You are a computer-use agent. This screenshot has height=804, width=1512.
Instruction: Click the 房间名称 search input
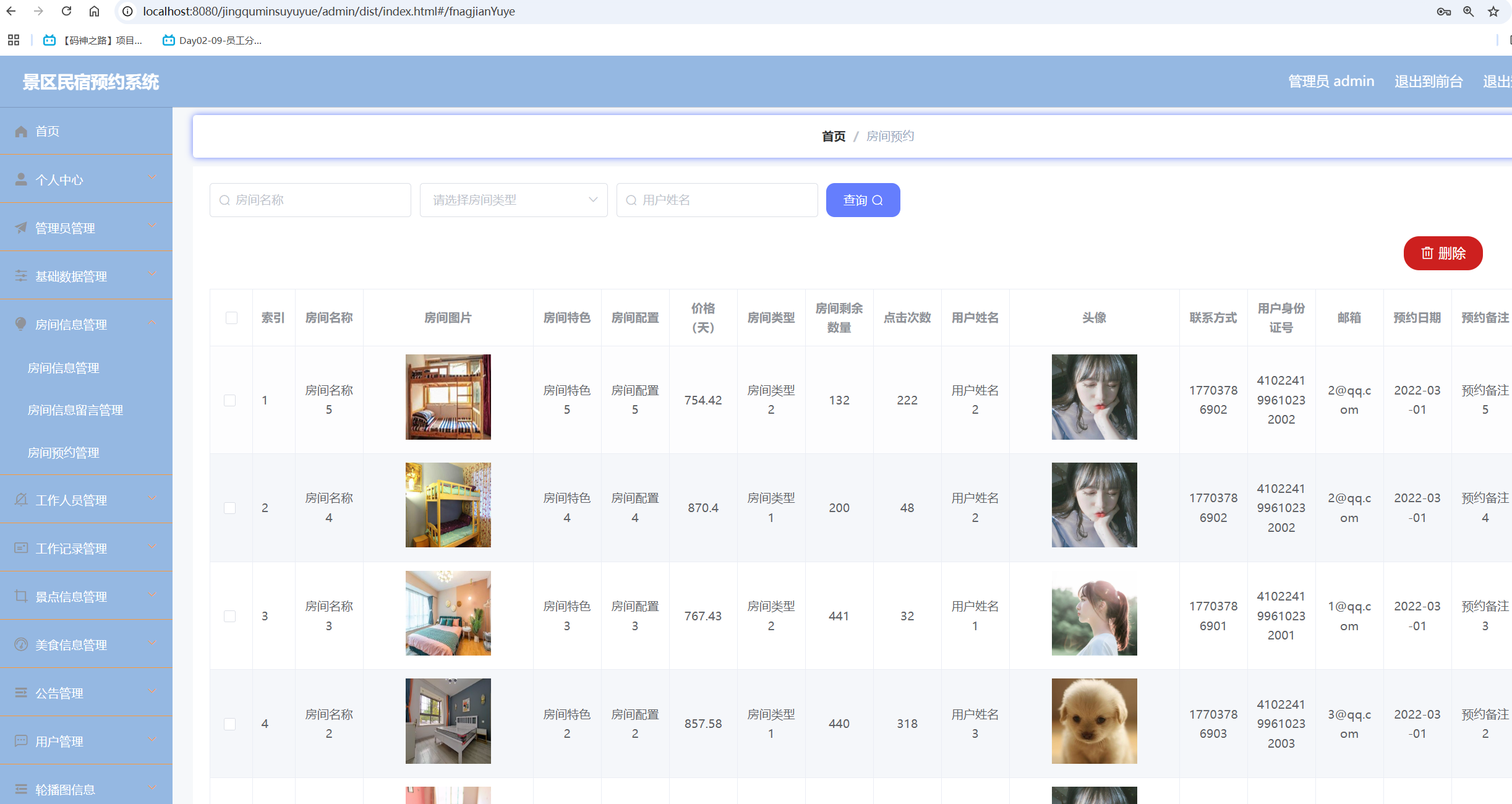pos(310,200)
